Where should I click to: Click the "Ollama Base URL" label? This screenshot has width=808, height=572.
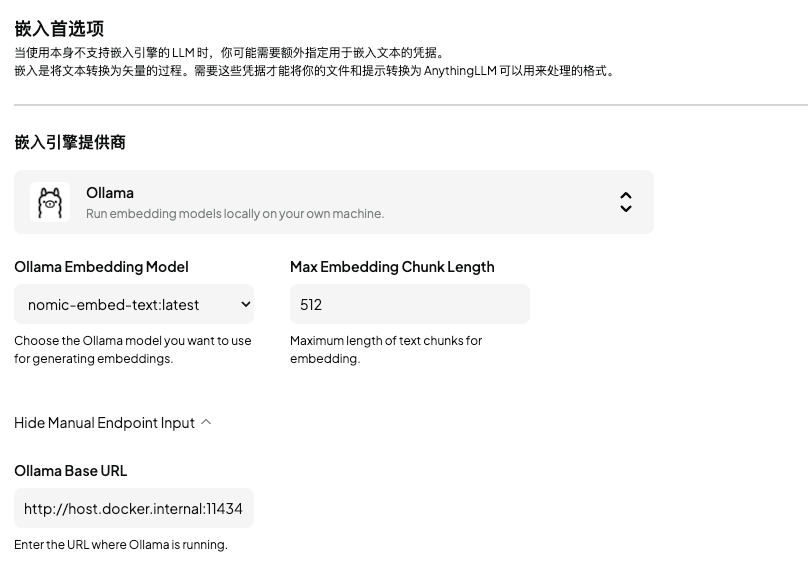pos(71,471)
